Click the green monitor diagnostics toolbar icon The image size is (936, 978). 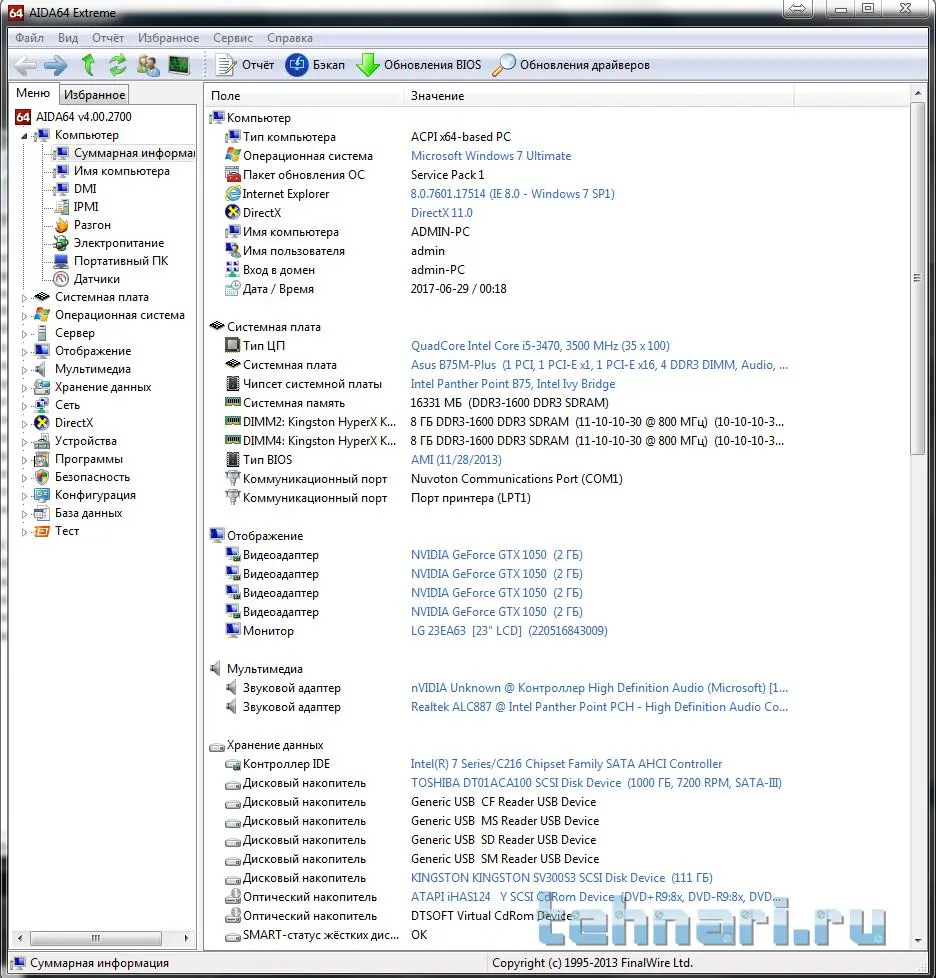179,65
